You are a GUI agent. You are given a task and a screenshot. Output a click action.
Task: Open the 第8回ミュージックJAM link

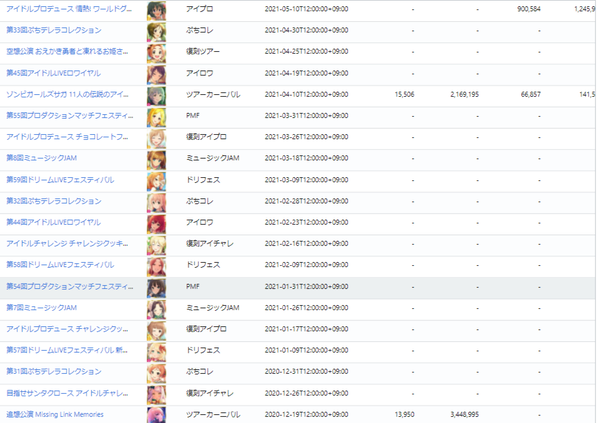pyautogui.click(x=41, y=158)
